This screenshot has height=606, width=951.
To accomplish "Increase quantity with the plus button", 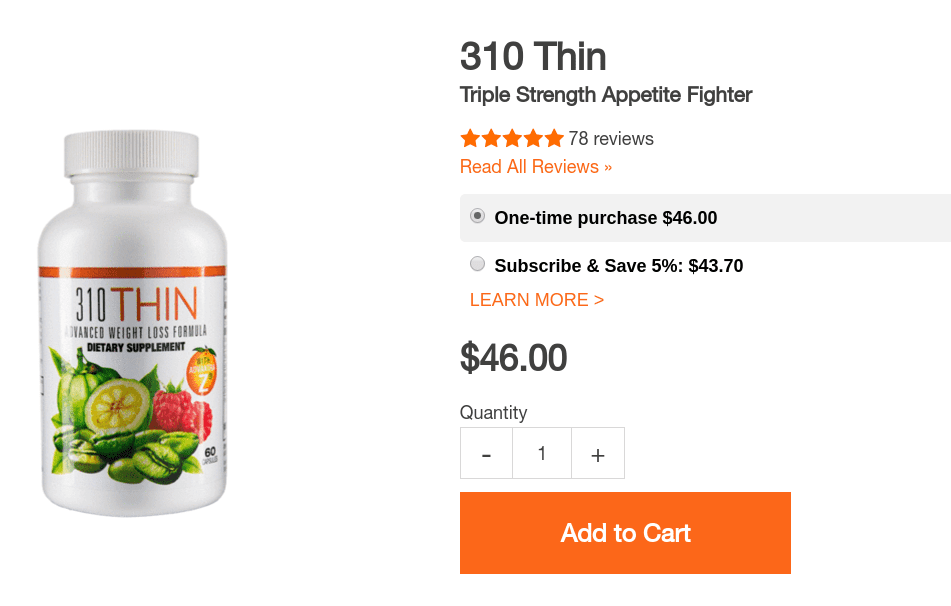I will click(x=598, y=453).
